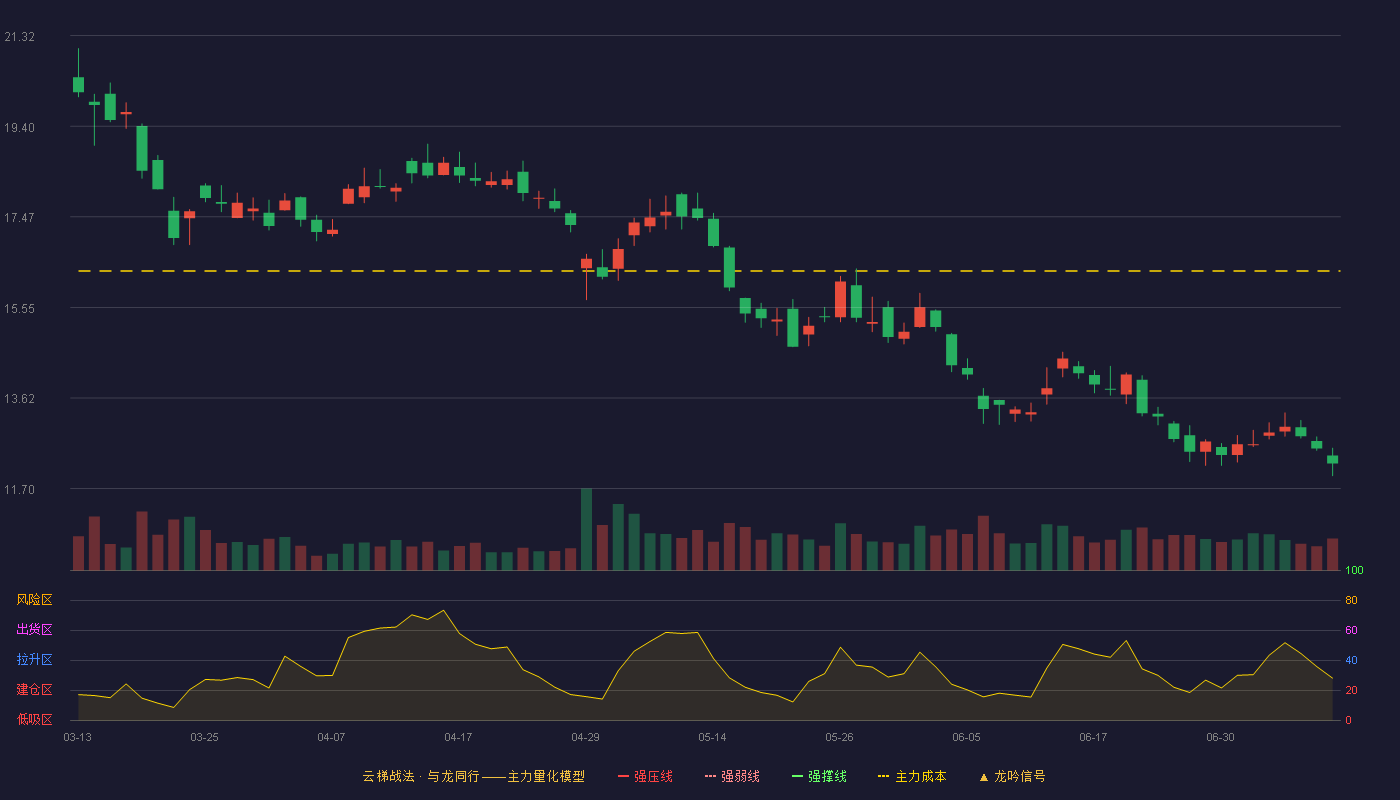Click the yellow dashed 主力成本 legend marker
This screenshot has height=800, width=1400.
click(883, 777)
